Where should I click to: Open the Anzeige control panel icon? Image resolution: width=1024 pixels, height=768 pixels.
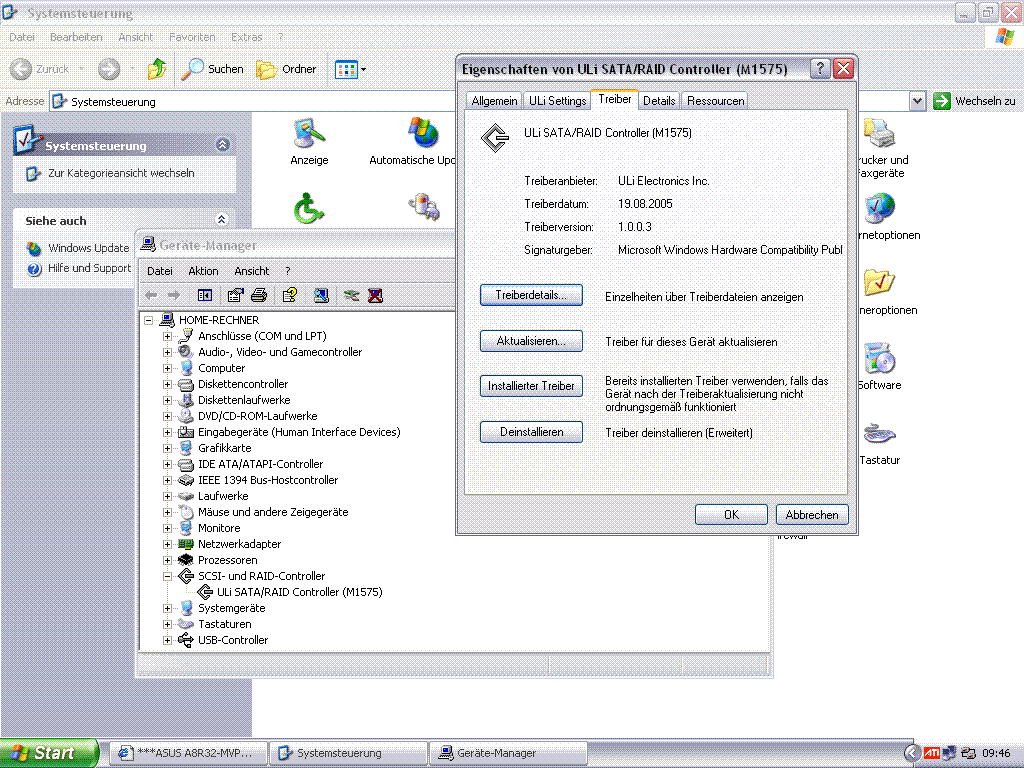click(309, 142)
